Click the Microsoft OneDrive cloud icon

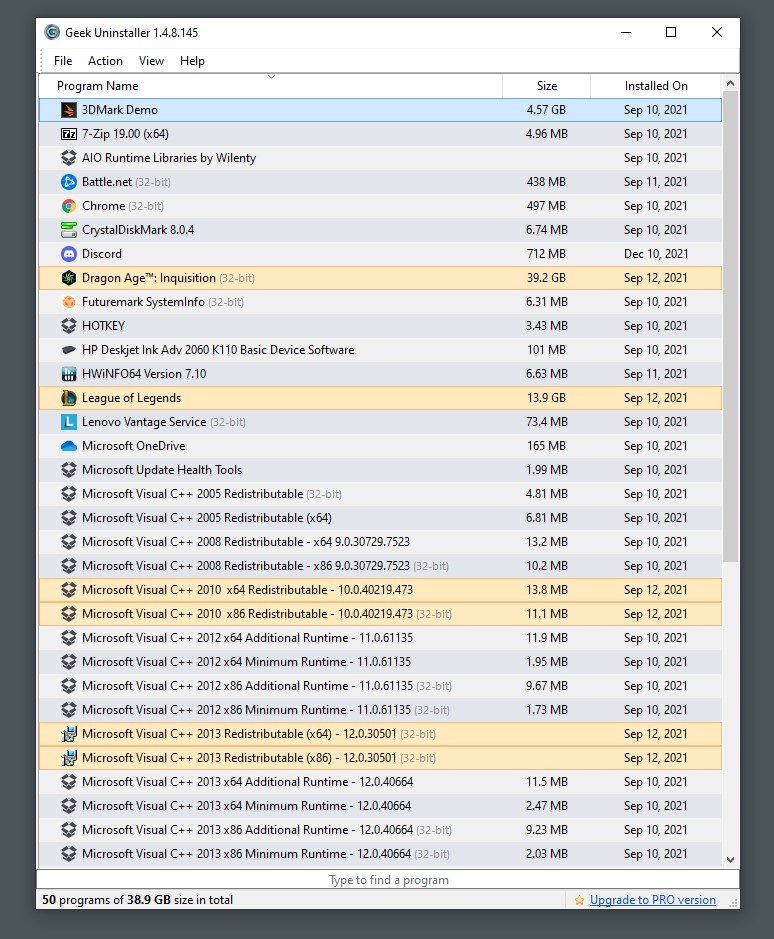(x=69, y=446)
